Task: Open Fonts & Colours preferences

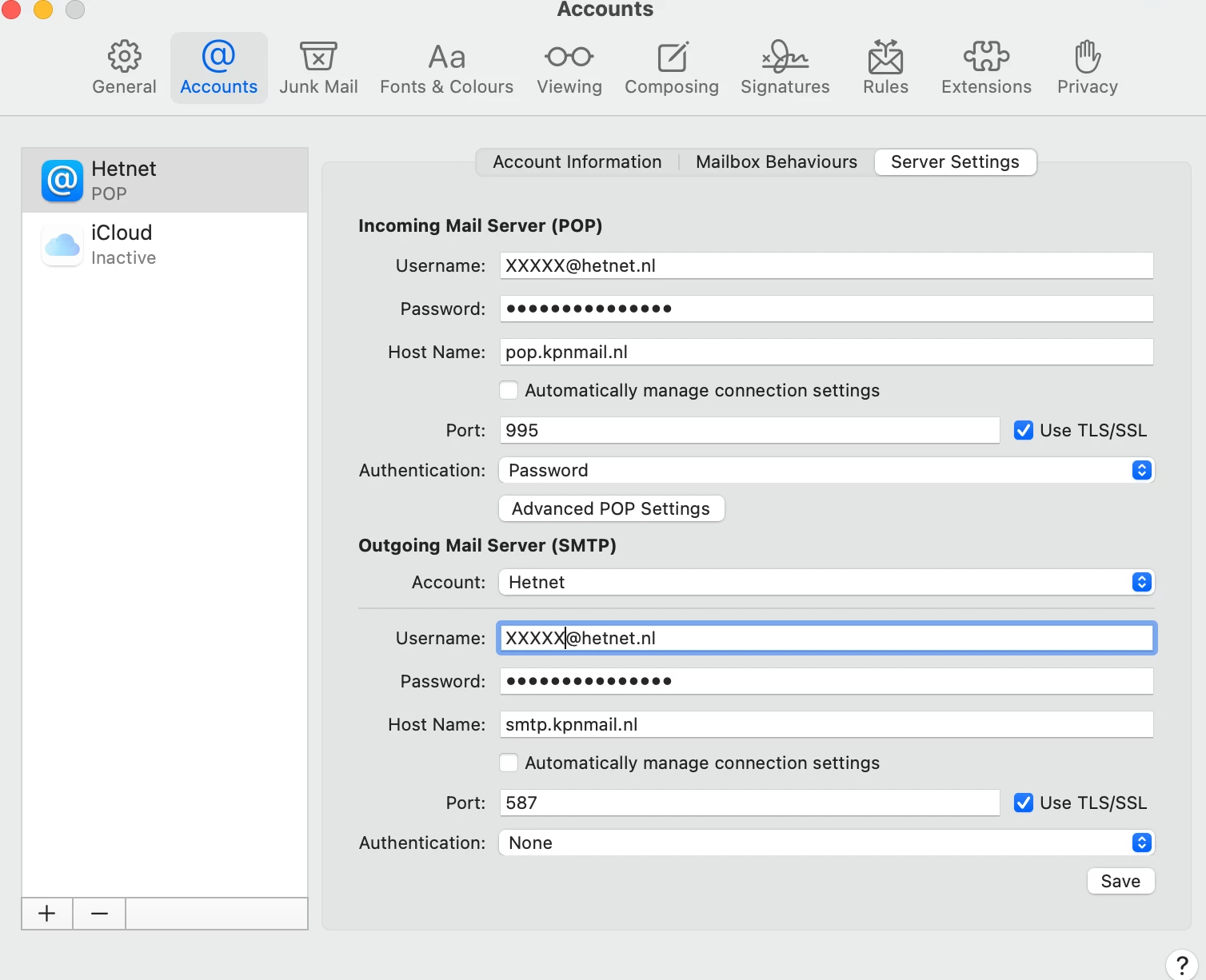Action: click(x=446, y=68)
